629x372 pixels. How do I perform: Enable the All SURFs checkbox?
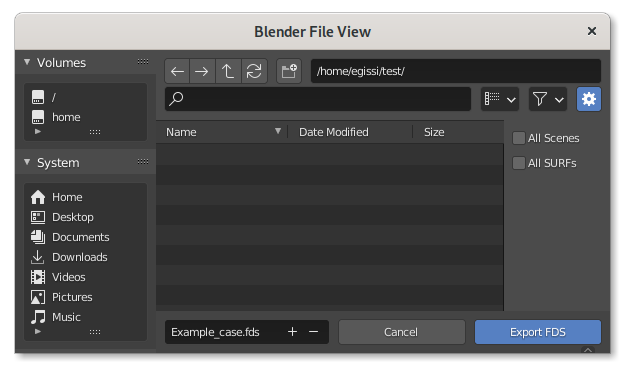[519, 163]
